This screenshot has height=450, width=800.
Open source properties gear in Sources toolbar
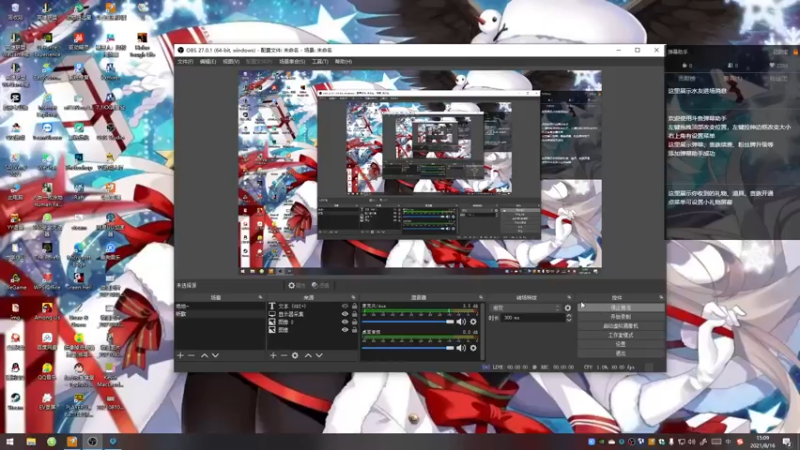[x=295, y=355]
